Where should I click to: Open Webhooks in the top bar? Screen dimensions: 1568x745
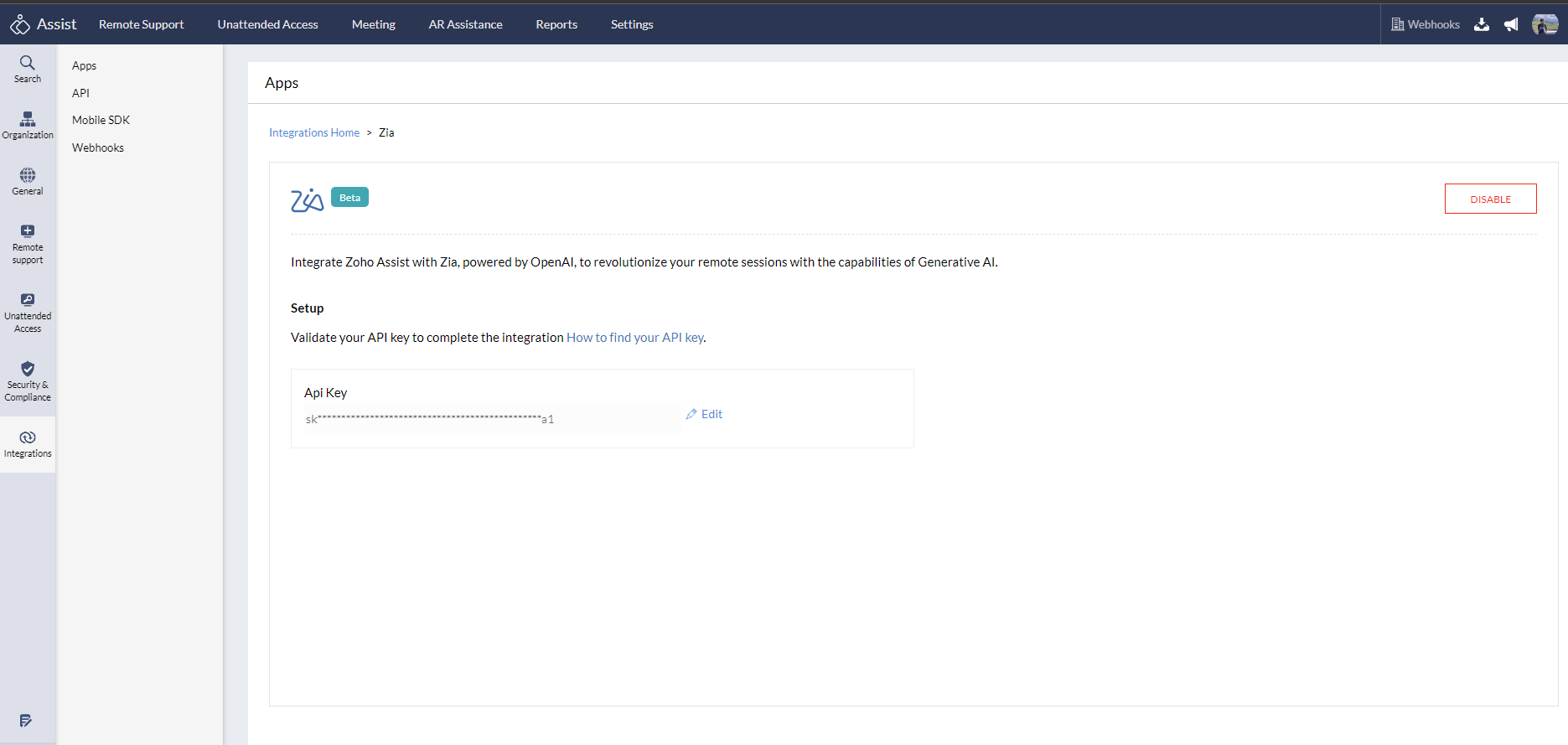[x=1426, y=24]
